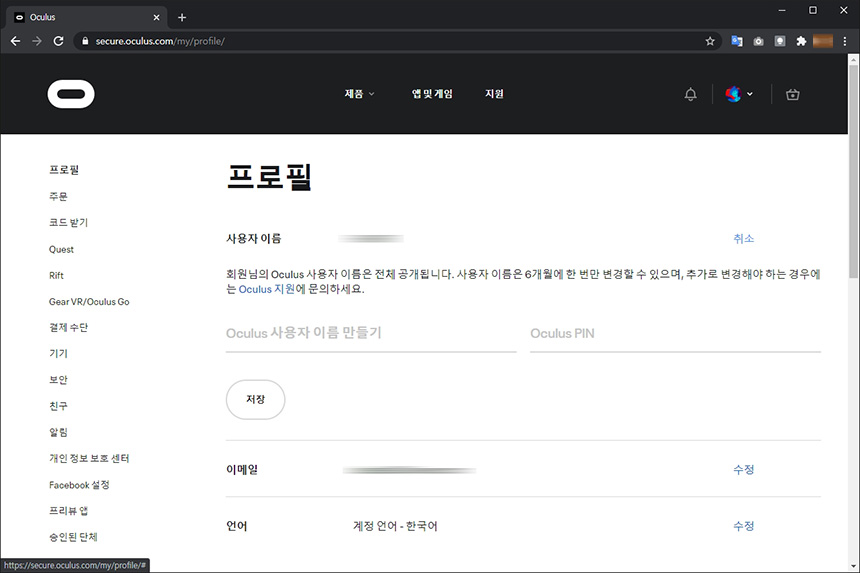Open 결제 수단 in sidebar
Screen dimensions: 860x573
[69, 327]
